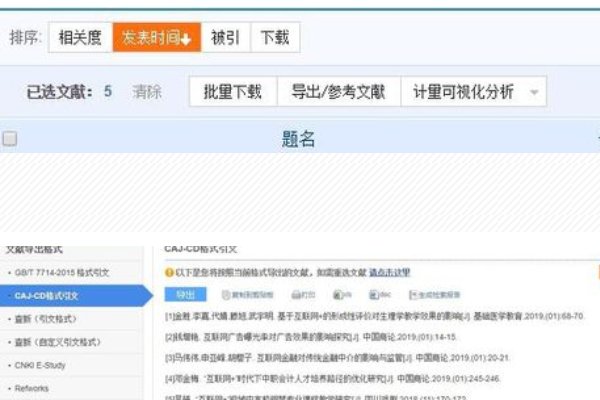This screenshot has width=600, height=400.
Task: Sort results by 下载 count
Action: coord(275,38)
